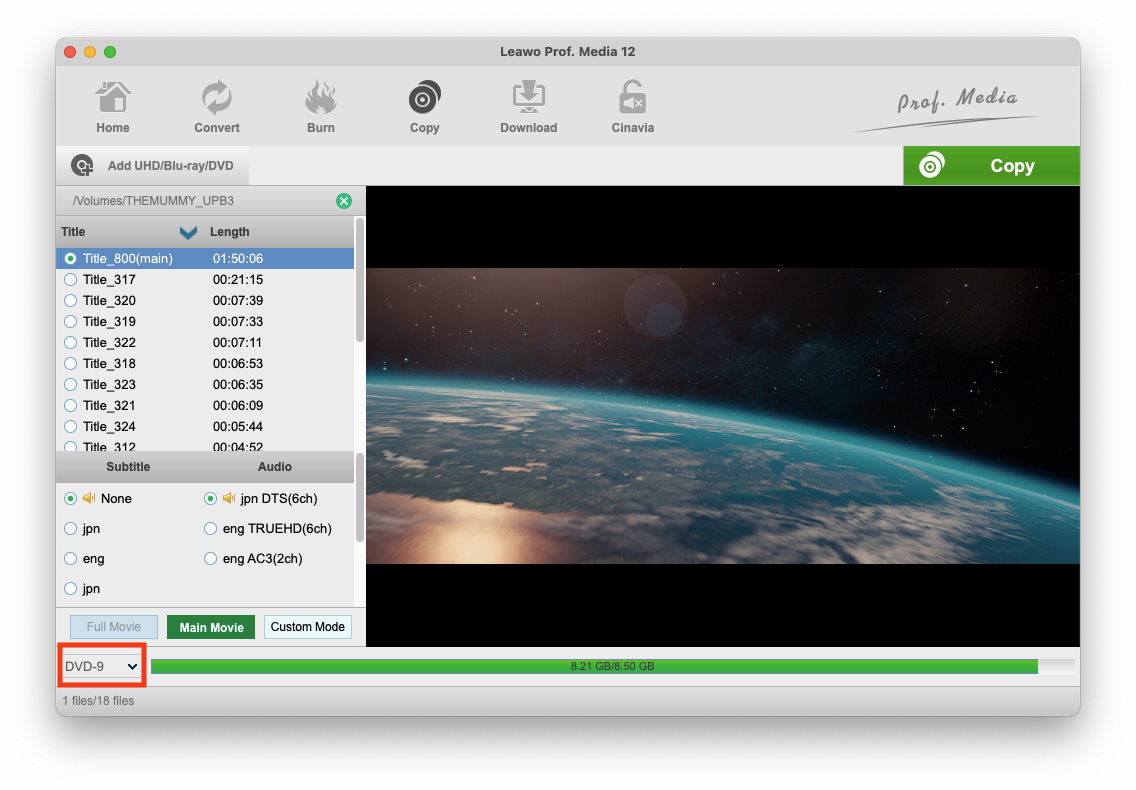1136x790 pixels.
Task: Click length value 00:05:44
Action: click(238, 427)
